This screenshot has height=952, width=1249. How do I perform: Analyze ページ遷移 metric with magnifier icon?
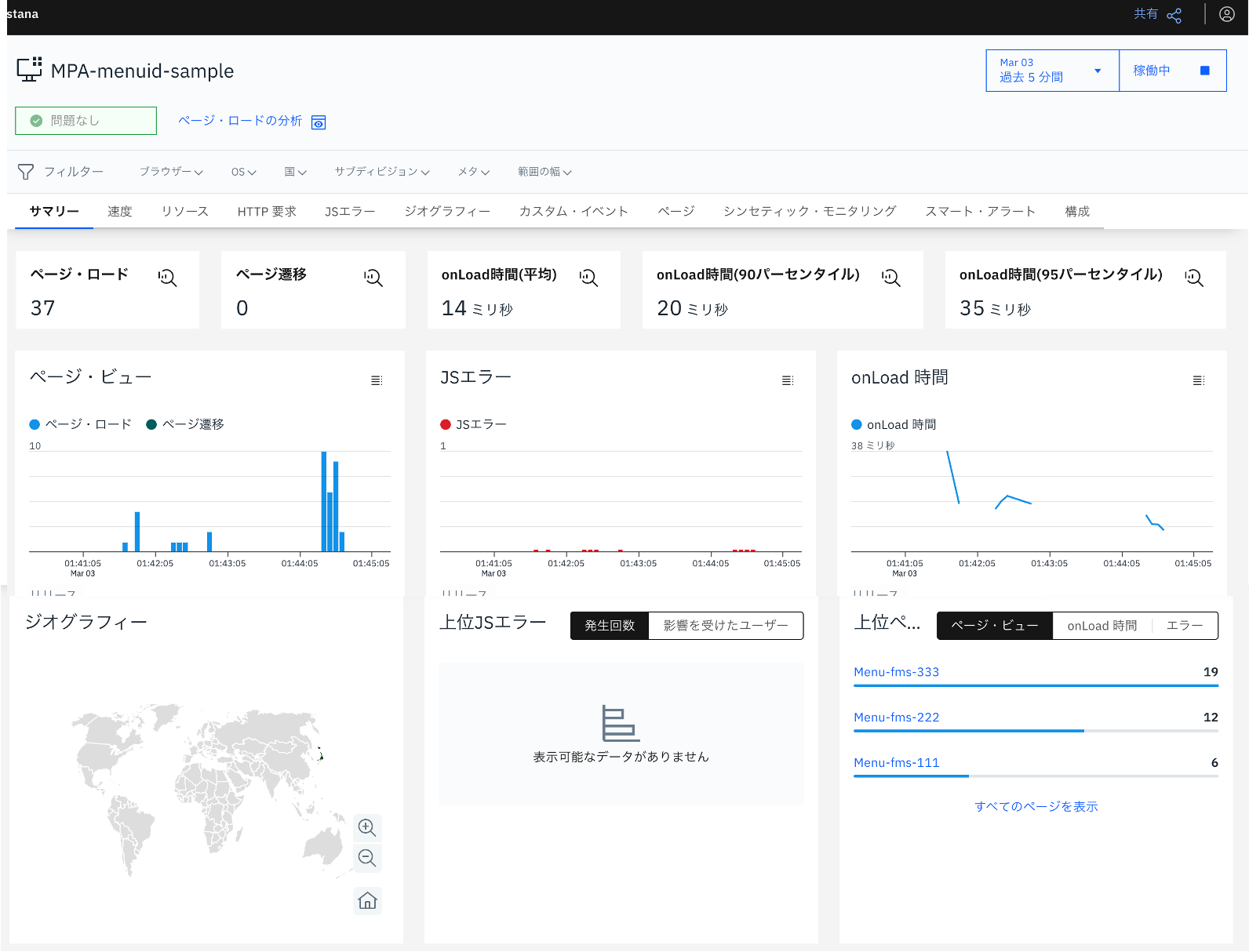point(373,278)
